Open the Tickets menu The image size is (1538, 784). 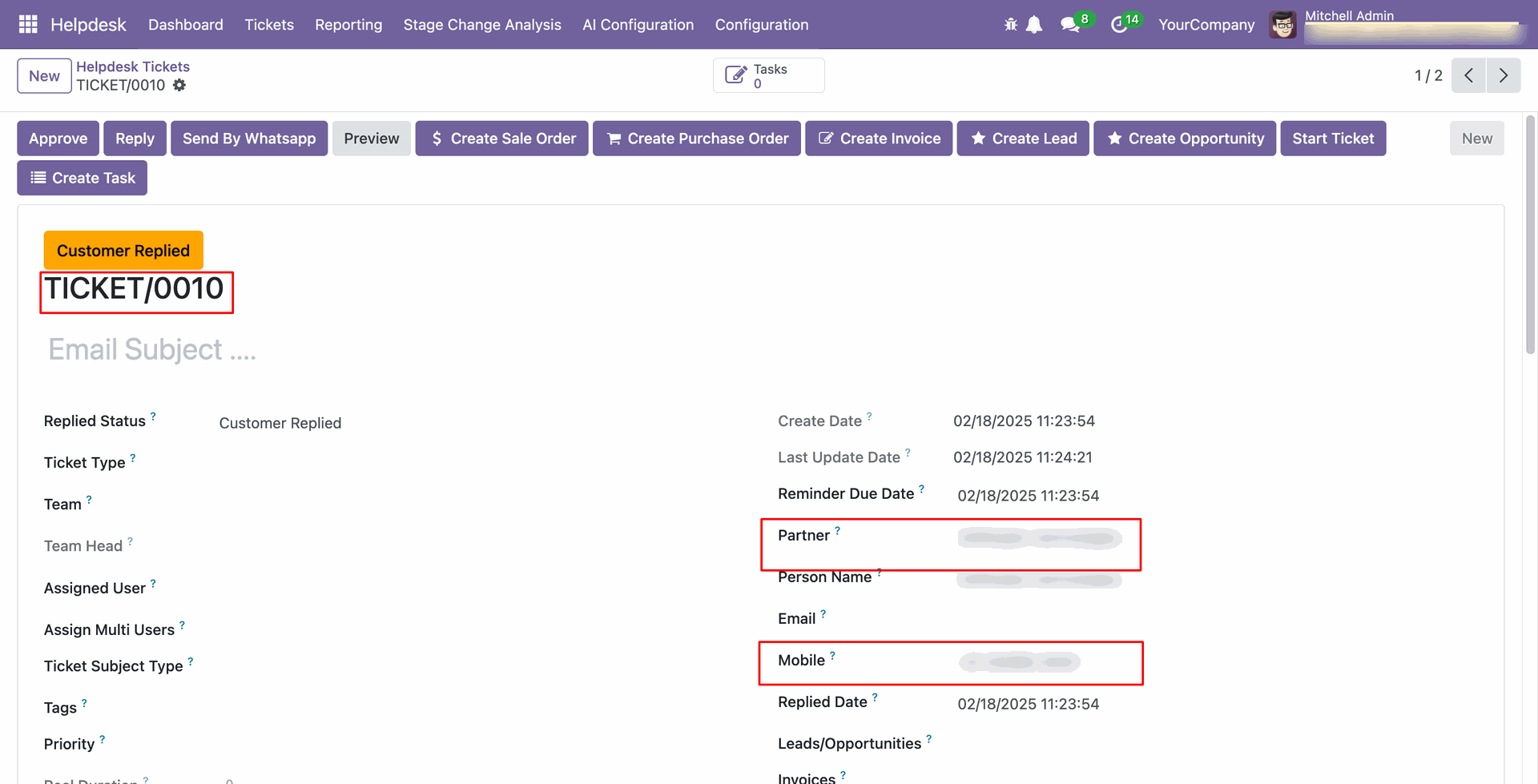tap(269, 25)
